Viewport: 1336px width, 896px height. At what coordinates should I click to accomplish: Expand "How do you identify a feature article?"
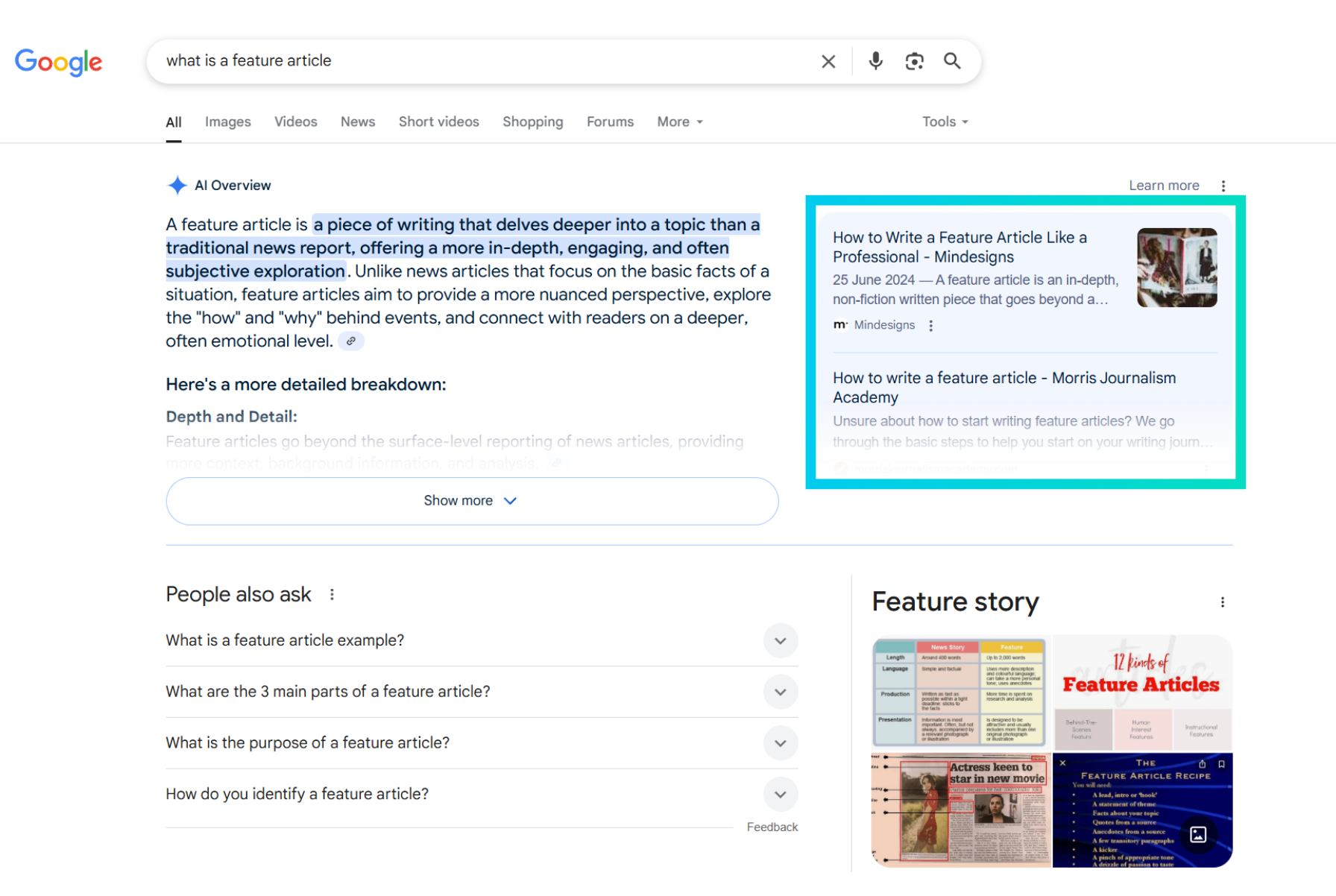pyautogui.click(x=780, y=795)
